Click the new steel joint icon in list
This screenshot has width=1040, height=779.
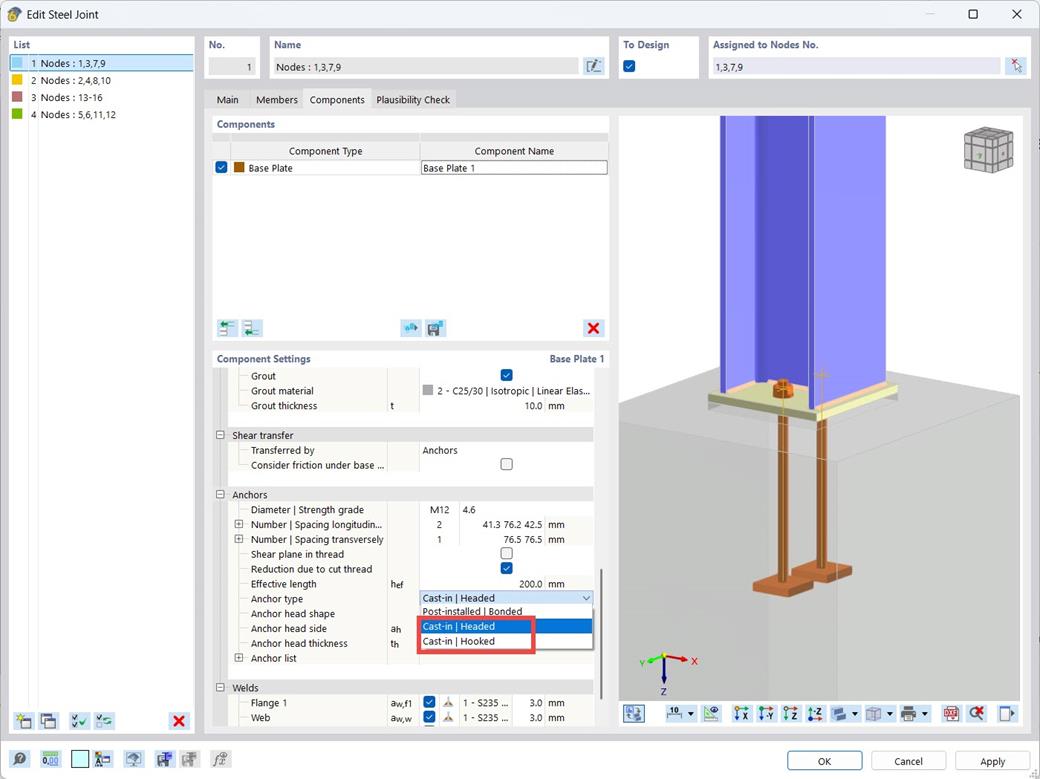point(24,721)
